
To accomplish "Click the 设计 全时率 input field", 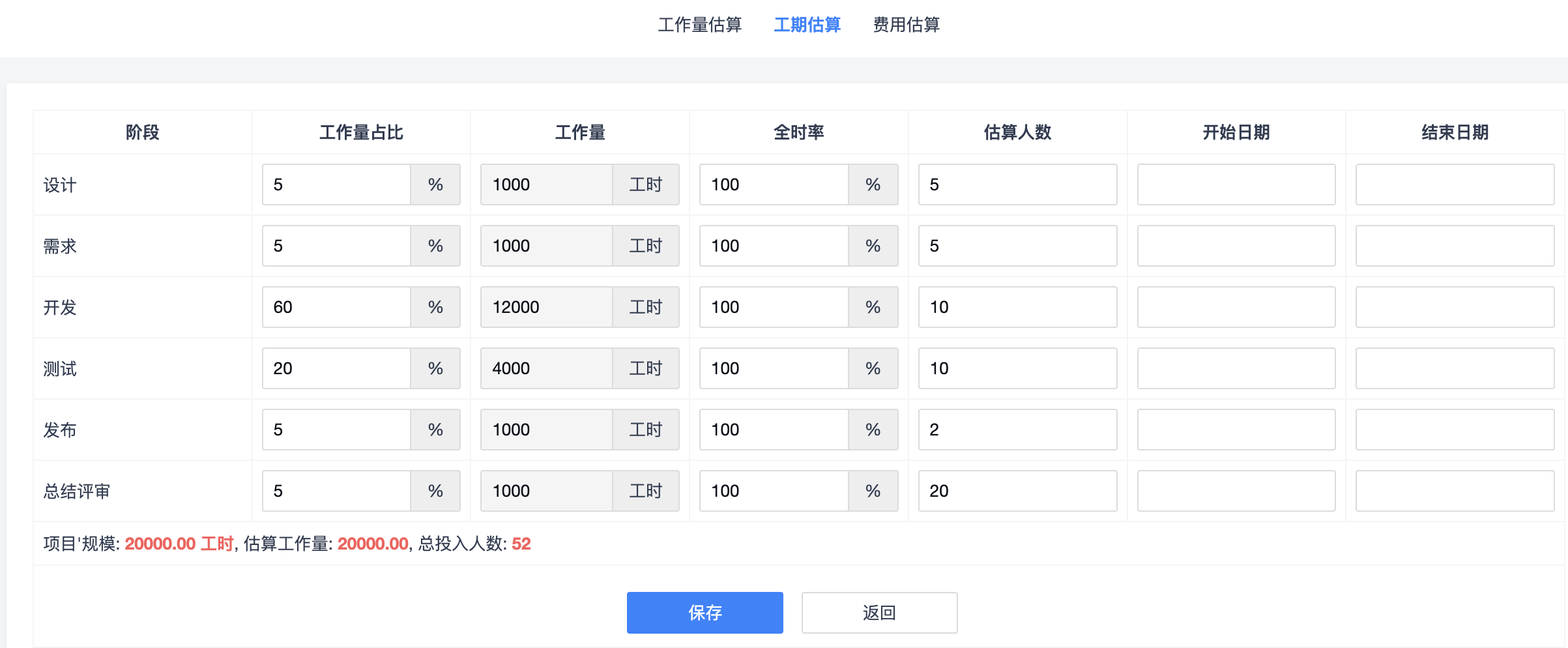I will (x=774, y=184).
